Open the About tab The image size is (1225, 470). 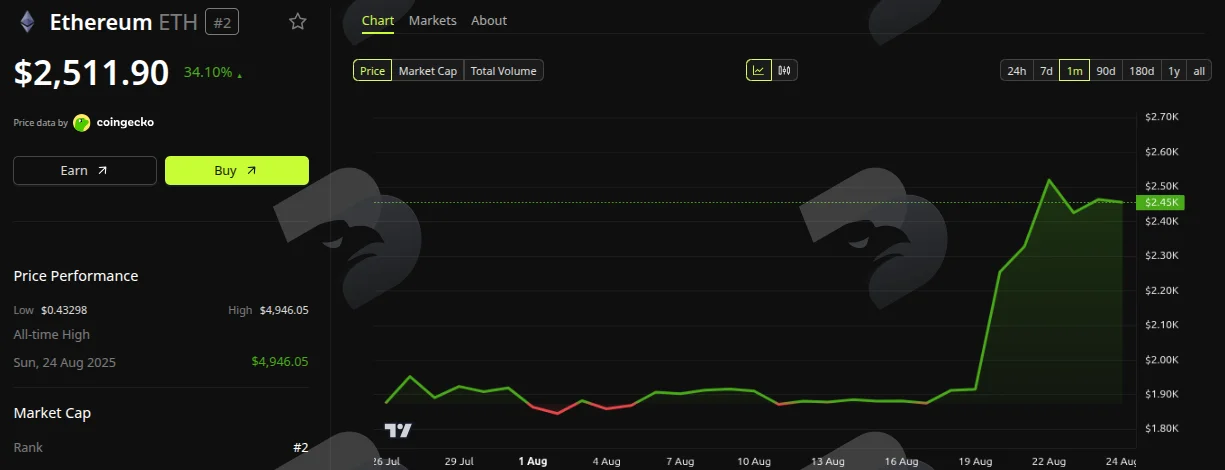(x=489, y=20)
